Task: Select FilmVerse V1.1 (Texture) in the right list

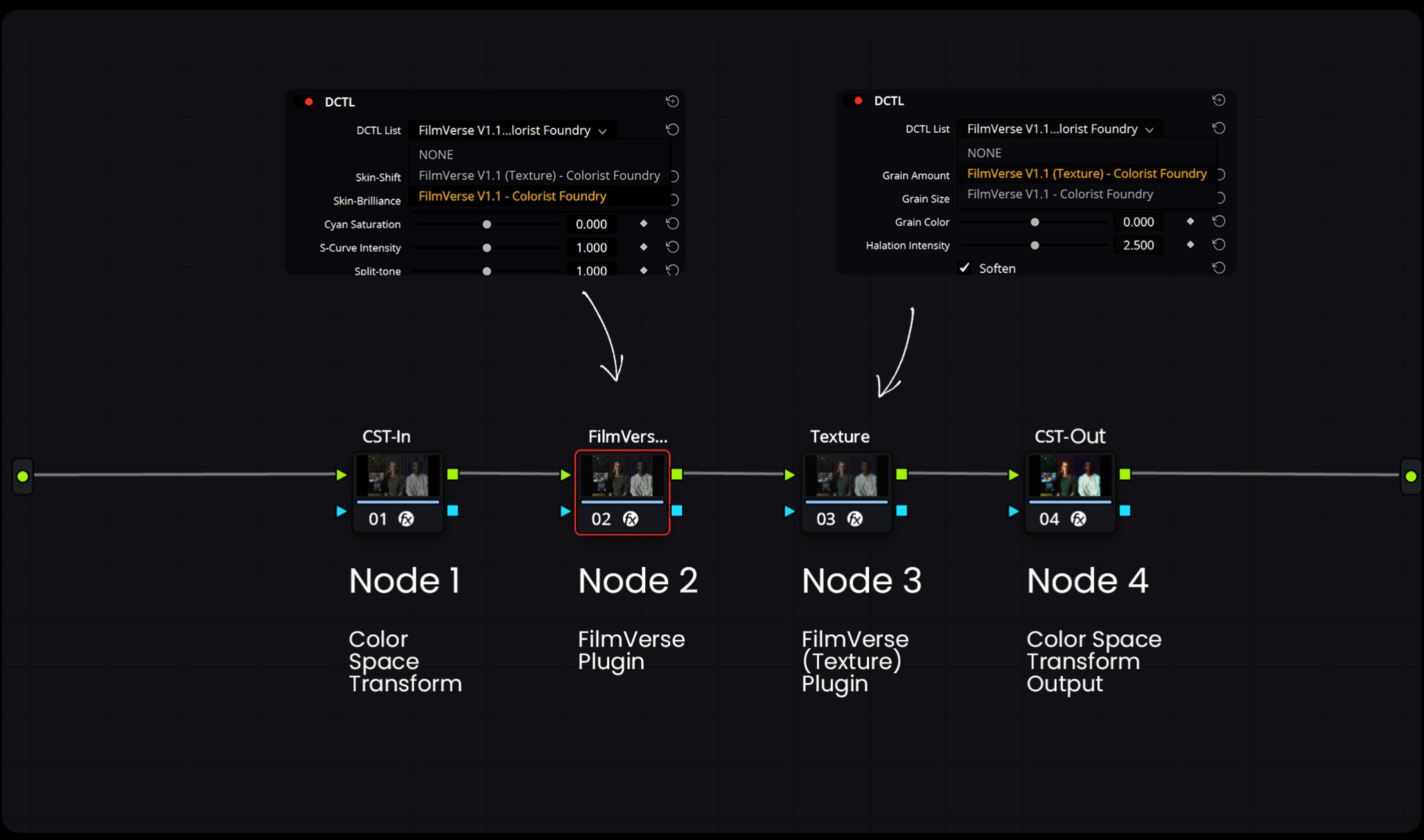Action: coord(1086,173)
